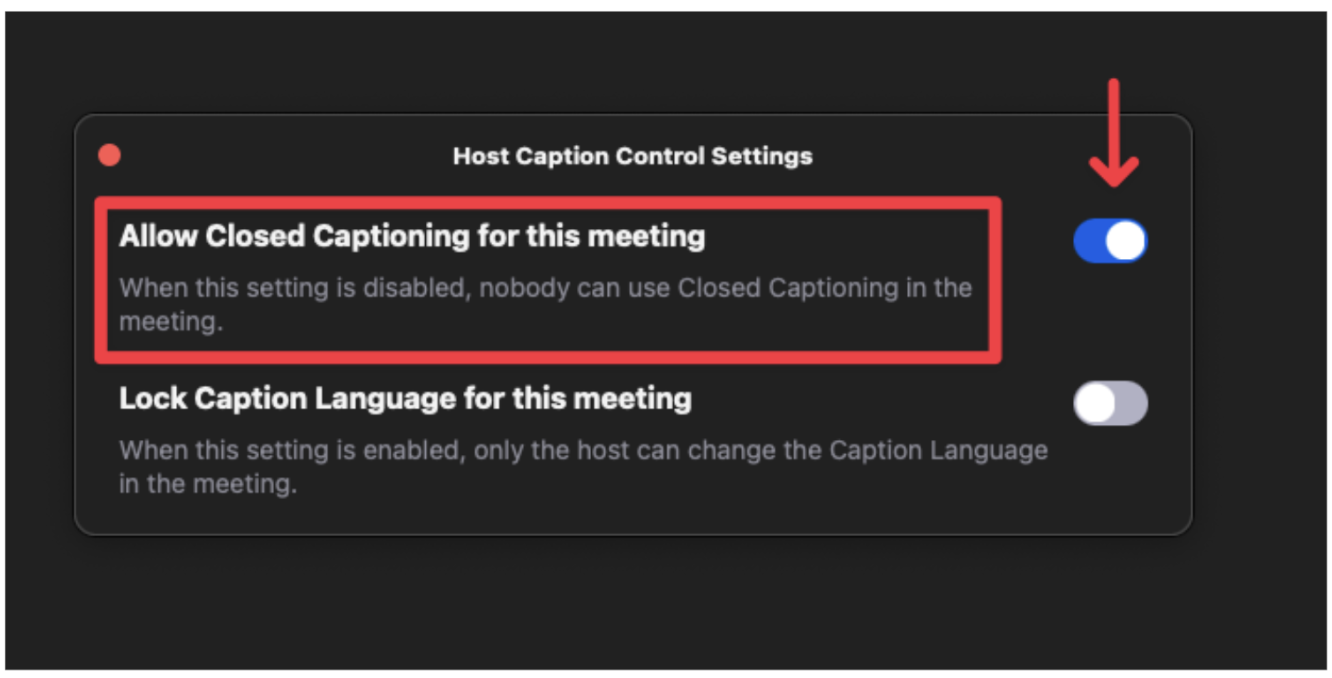
Task: Click the Host Caption Control Settings title
Action: [632, 156]
